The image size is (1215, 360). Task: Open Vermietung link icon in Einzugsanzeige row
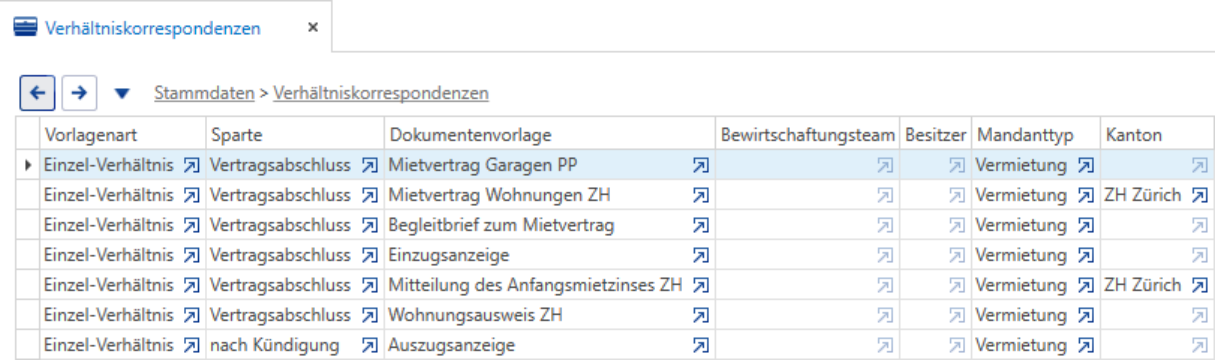[x=1086, y=255]
